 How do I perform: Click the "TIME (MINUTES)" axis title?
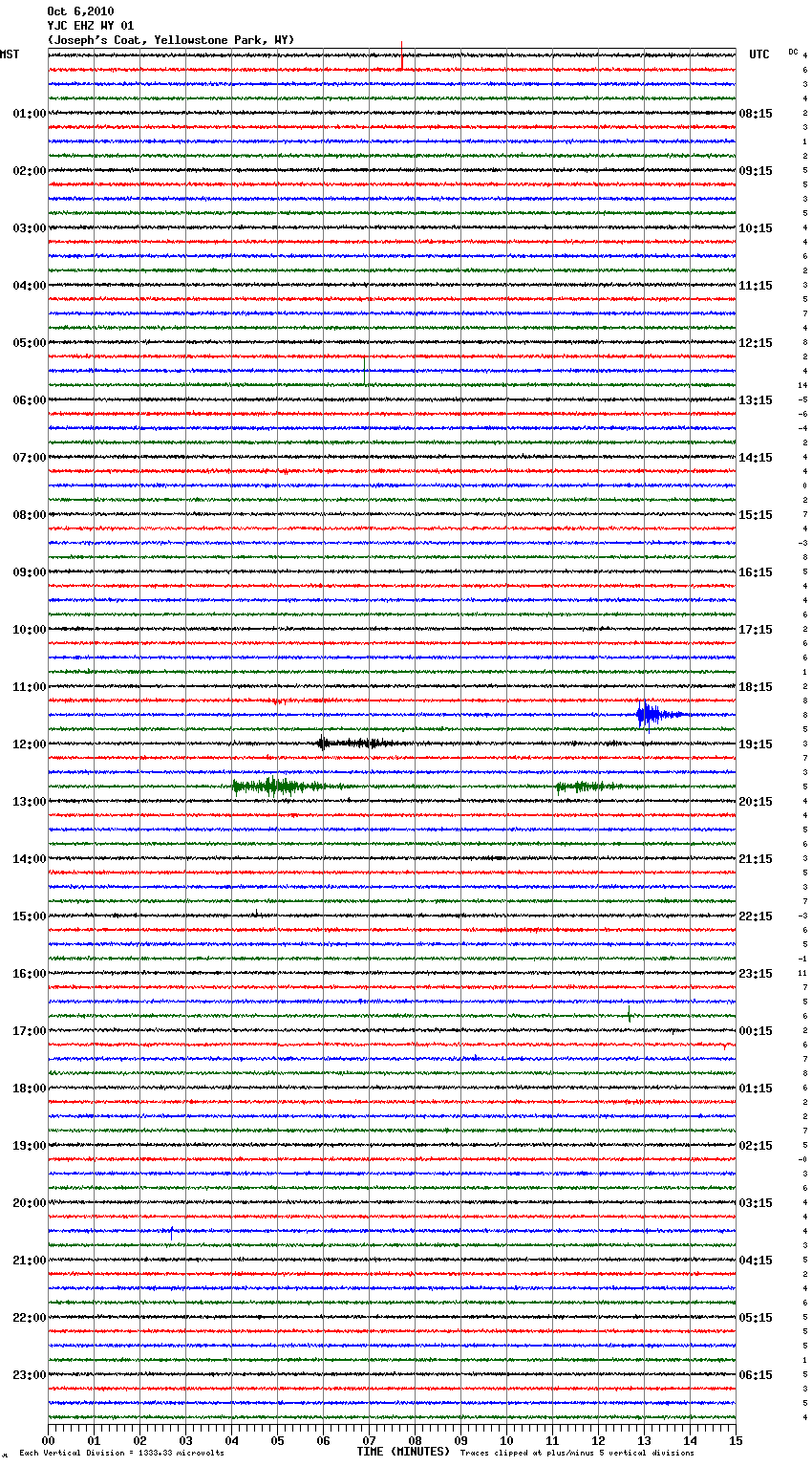pyautogui.click(x=403, y=1452)
